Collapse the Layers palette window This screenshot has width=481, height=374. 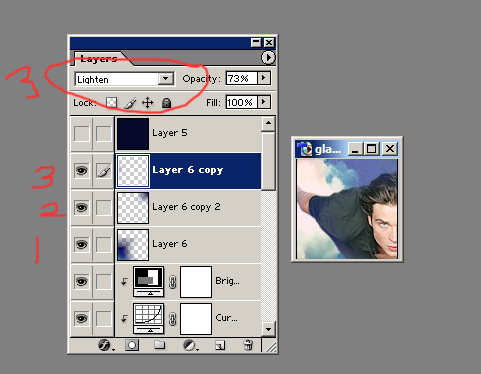(x=256, y=43)
